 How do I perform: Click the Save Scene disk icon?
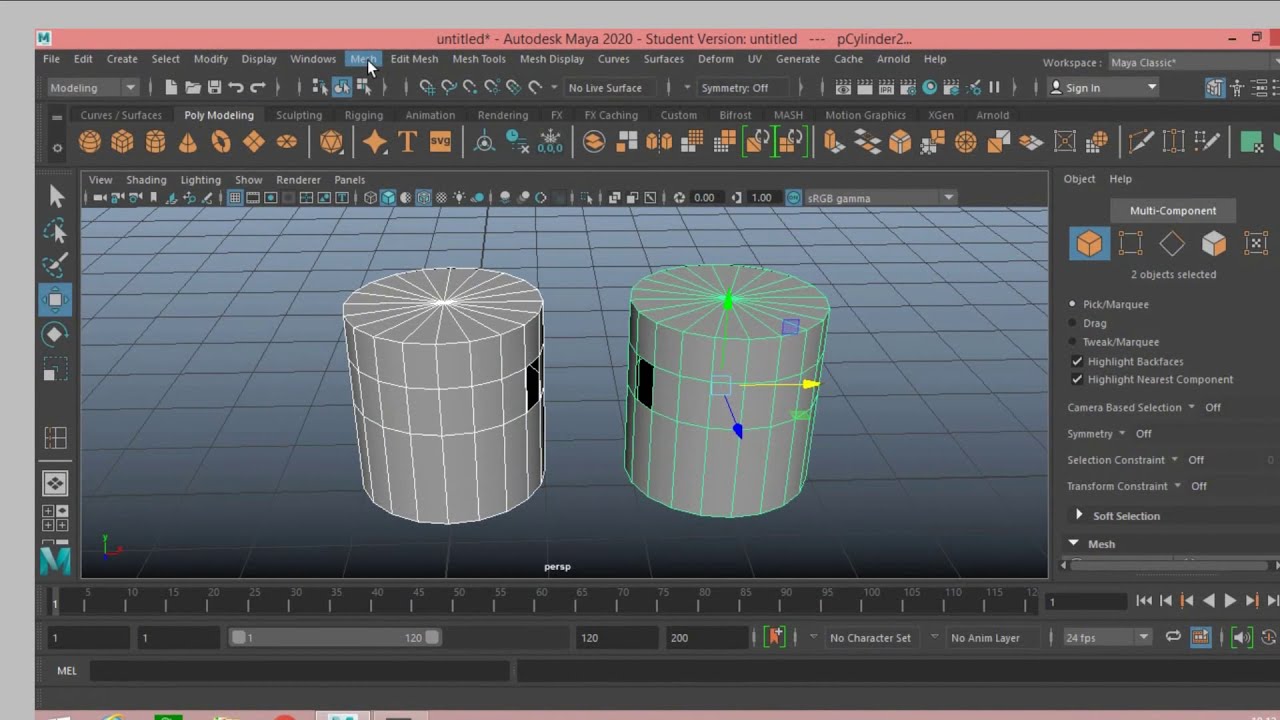click(214, 87)
